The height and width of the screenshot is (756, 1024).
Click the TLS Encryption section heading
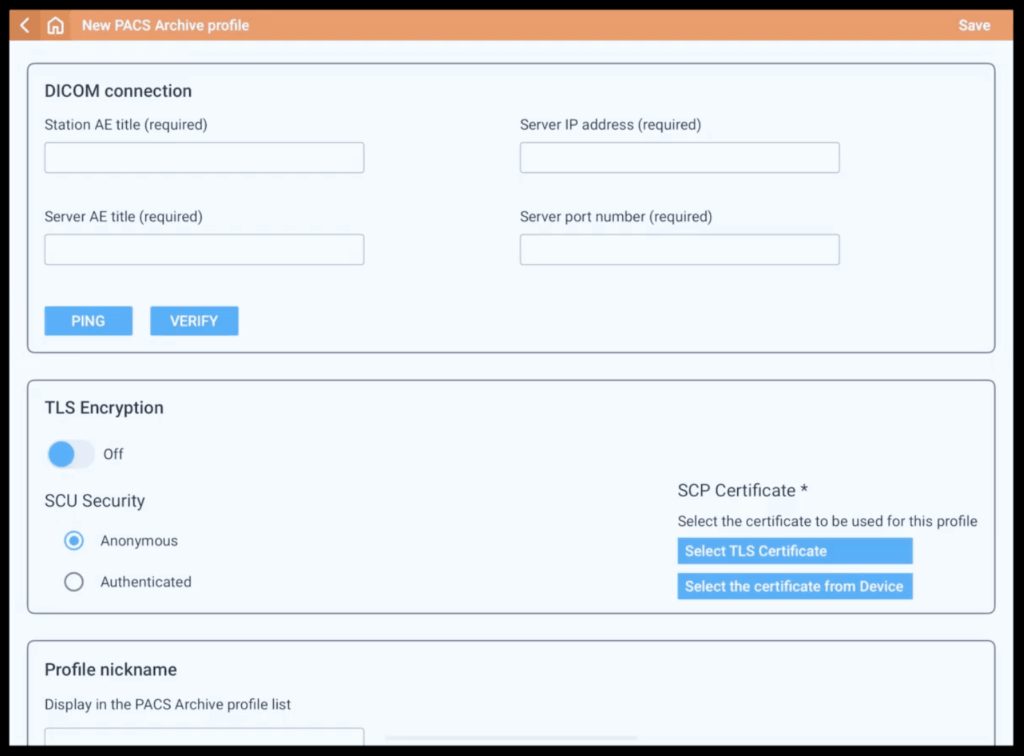coord(103,407)
